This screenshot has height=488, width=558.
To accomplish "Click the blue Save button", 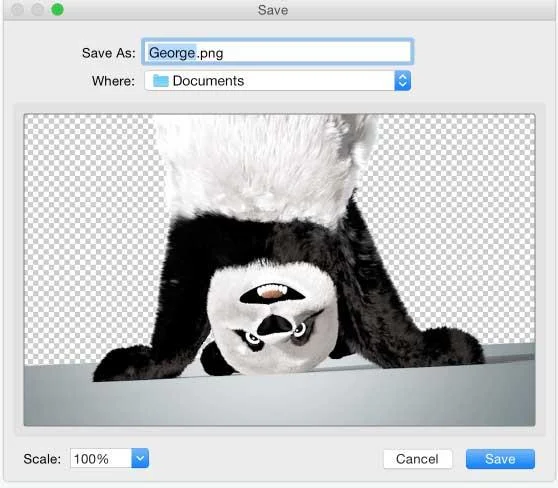I will [x=500, y=459].
